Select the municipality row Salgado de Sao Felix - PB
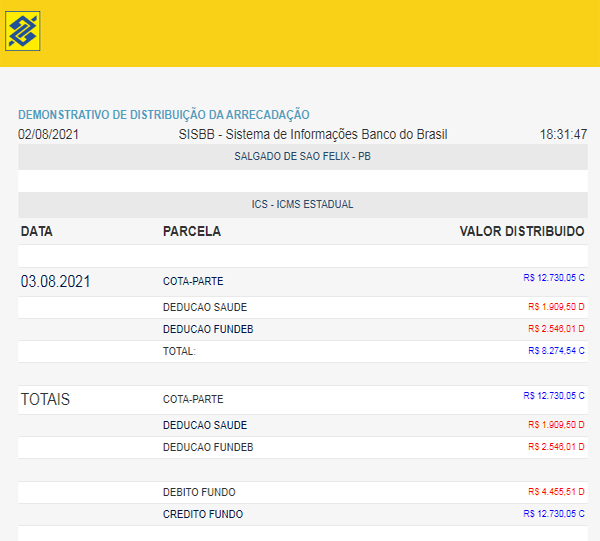 [x=303, y=156]
